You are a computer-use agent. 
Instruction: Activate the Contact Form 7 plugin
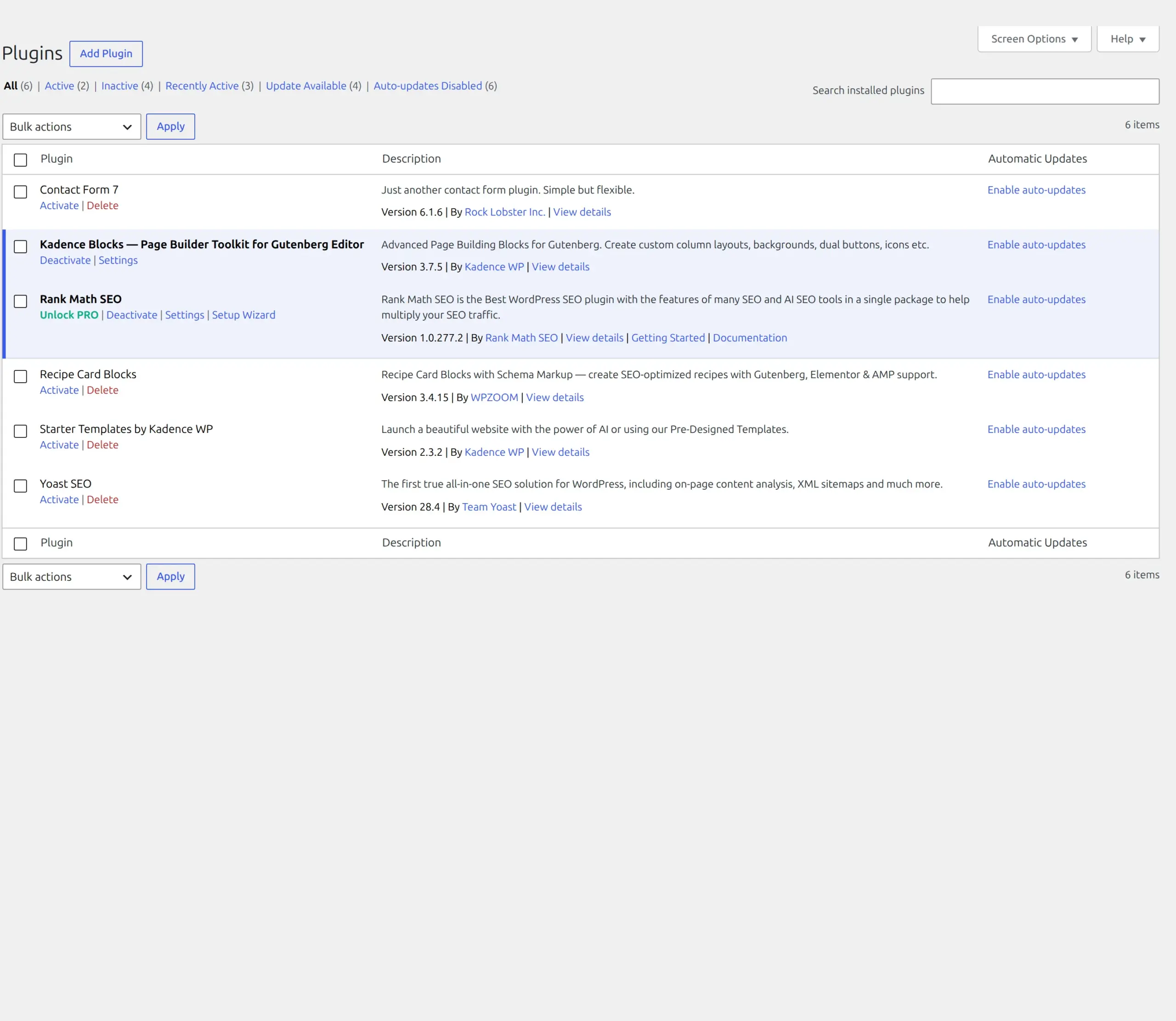point(59,205)
